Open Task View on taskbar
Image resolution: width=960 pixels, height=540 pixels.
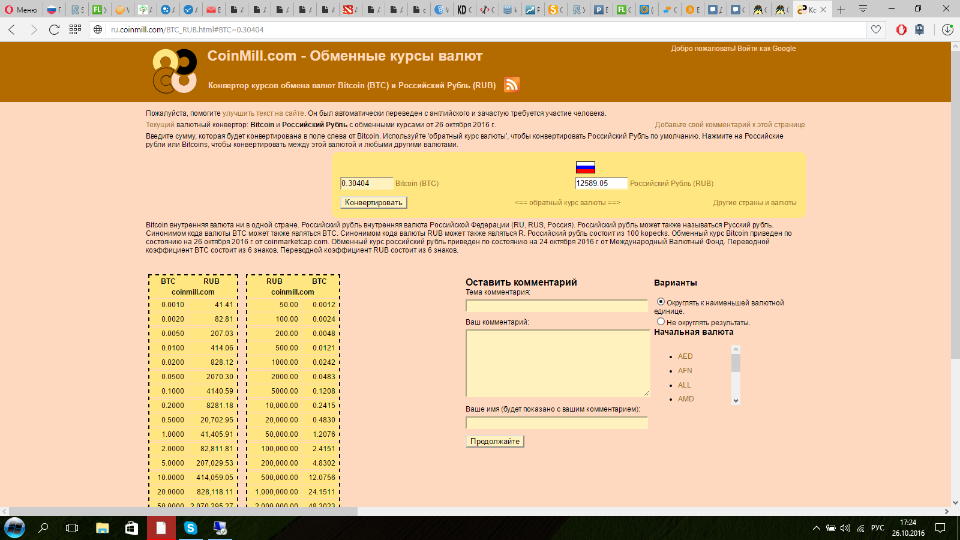point(72,528)
